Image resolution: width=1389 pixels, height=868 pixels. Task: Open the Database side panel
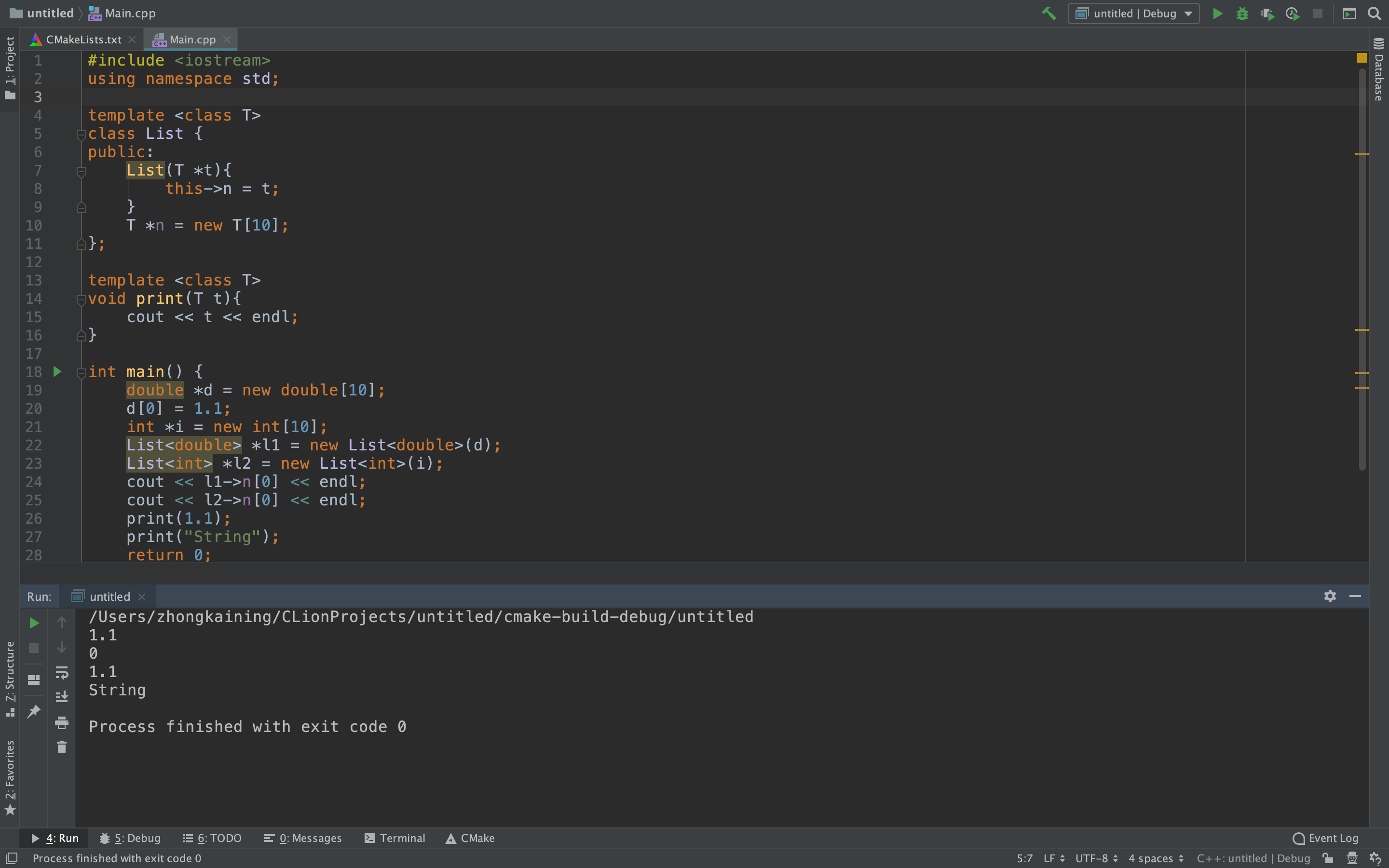coord(1379,69)
